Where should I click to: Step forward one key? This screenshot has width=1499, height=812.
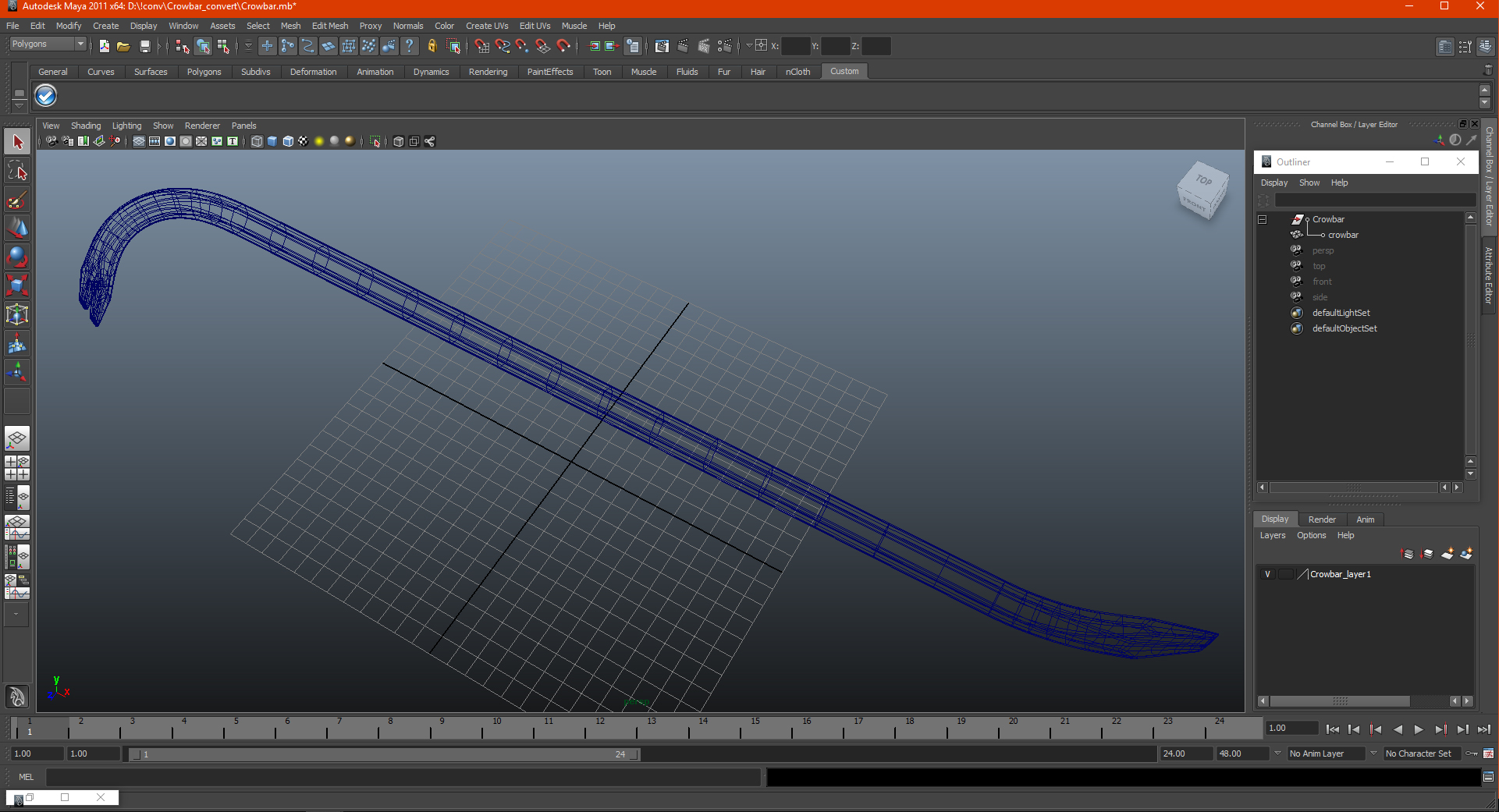click(x=1440, y=729)
